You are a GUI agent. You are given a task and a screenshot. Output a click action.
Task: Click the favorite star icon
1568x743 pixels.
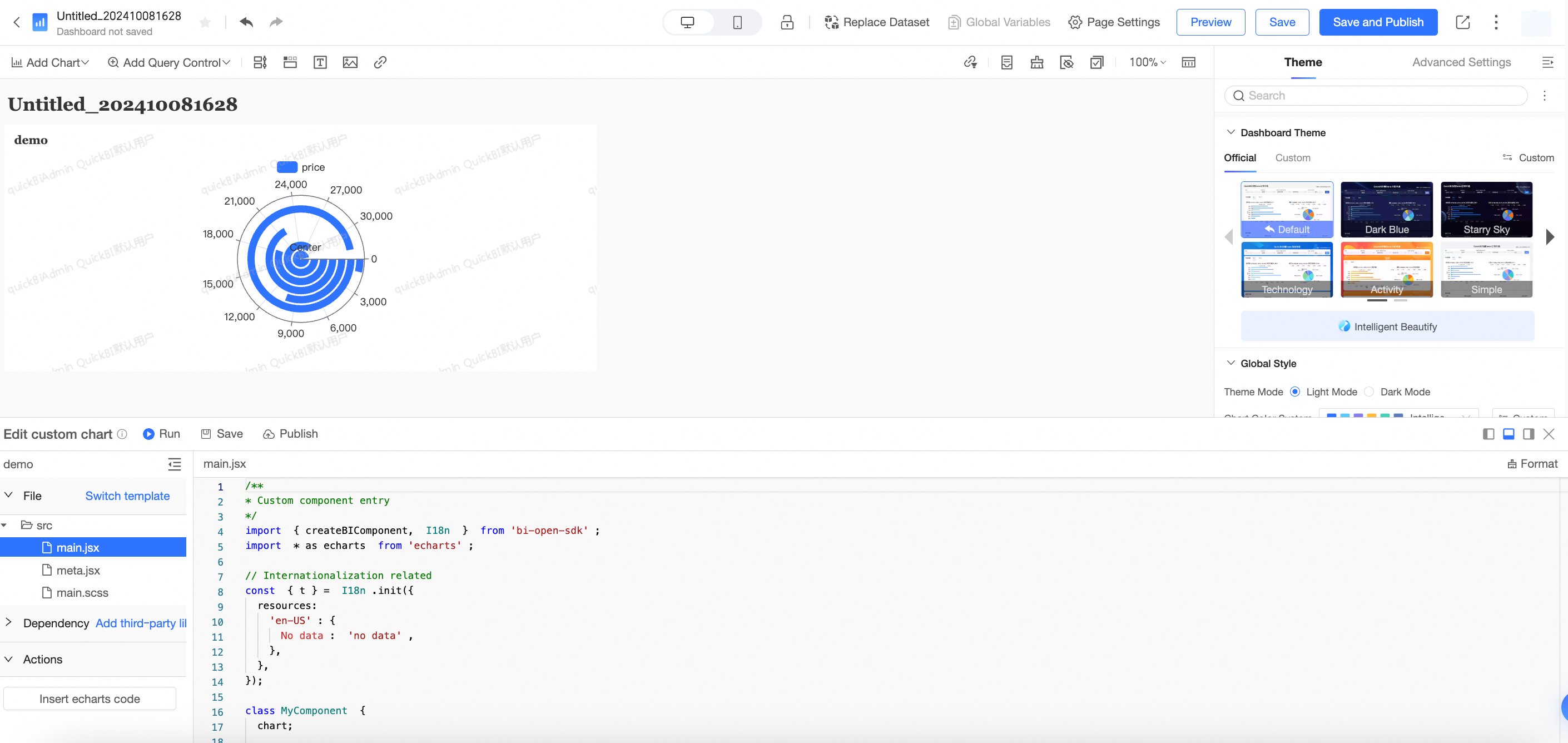(x=205, y=23)
